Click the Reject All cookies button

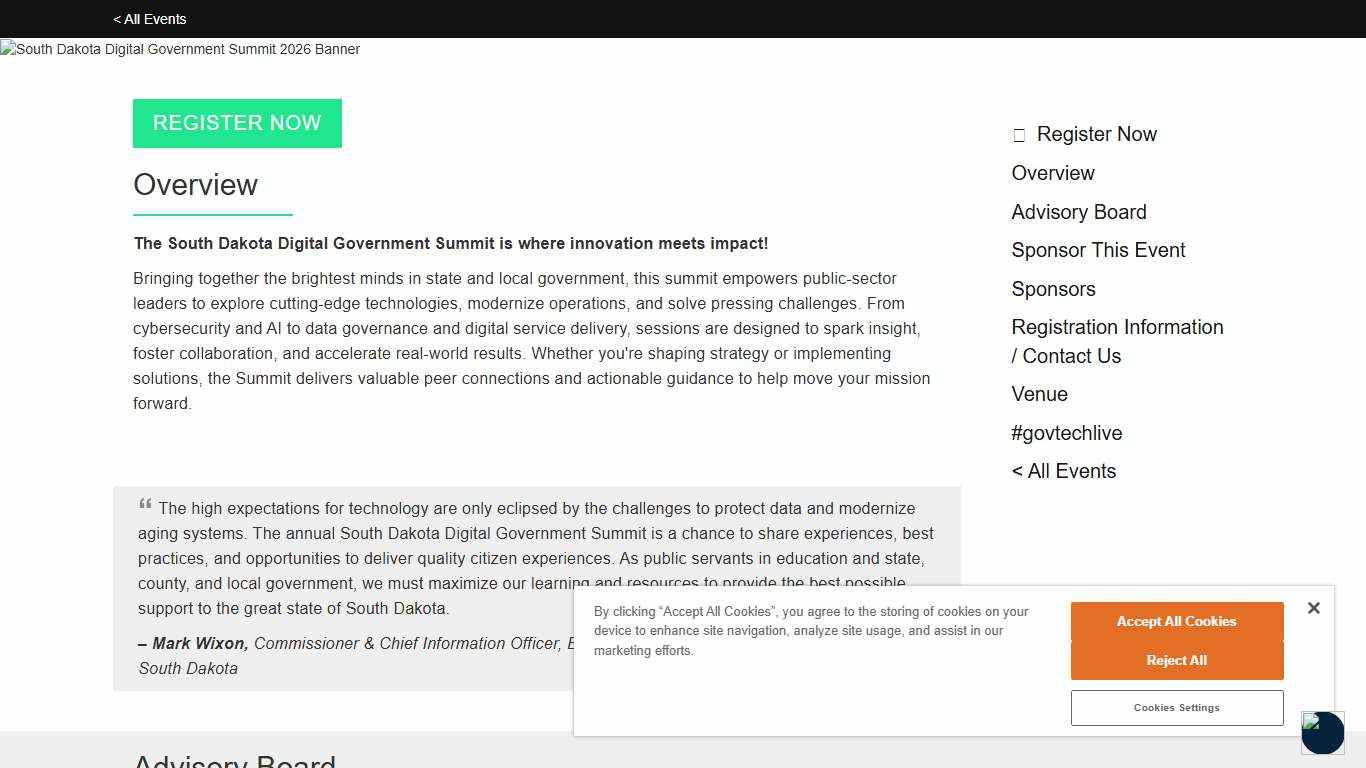click(1176, 660)
